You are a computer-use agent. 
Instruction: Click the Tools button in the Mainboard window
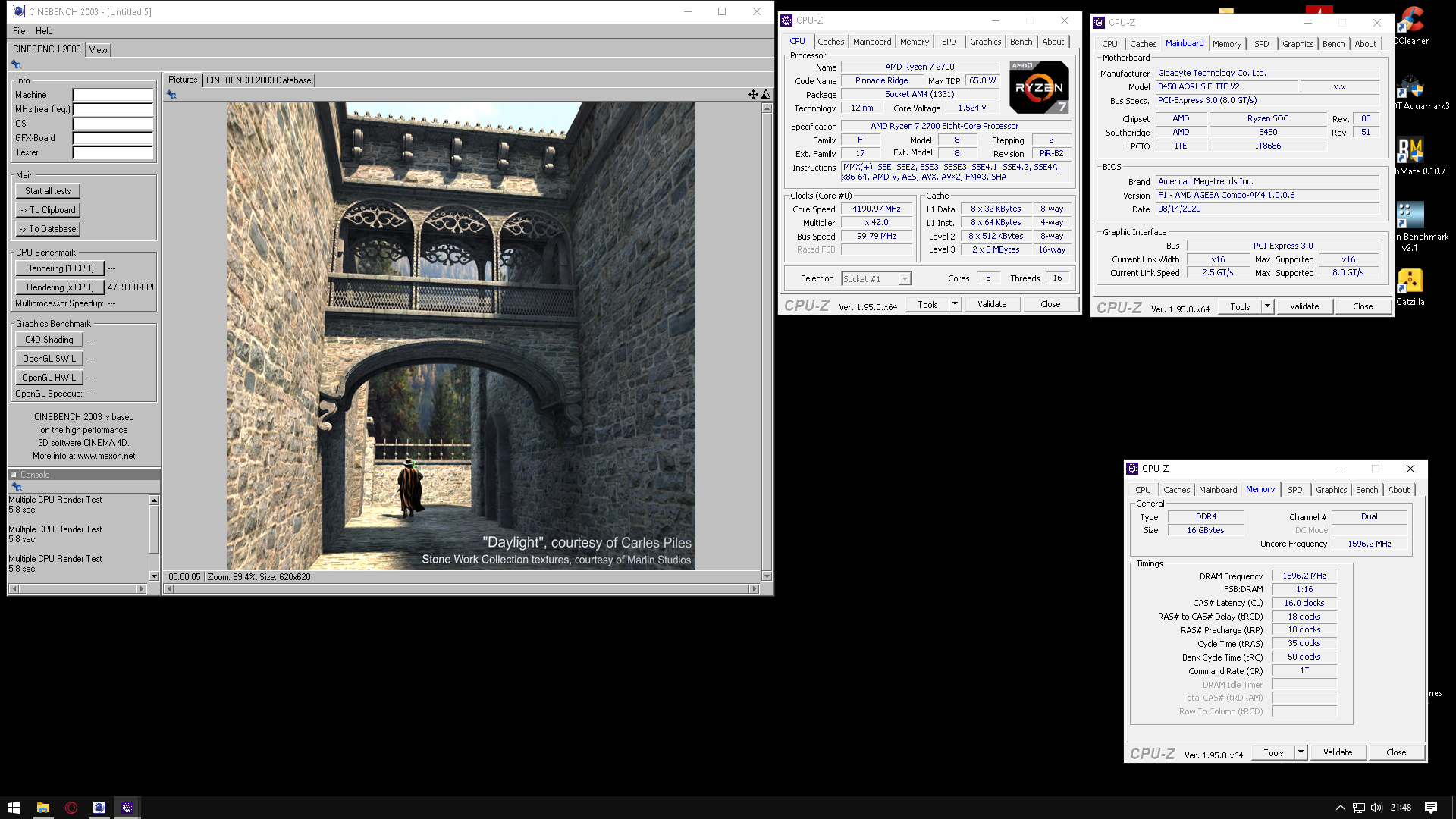coord(1240,306)
